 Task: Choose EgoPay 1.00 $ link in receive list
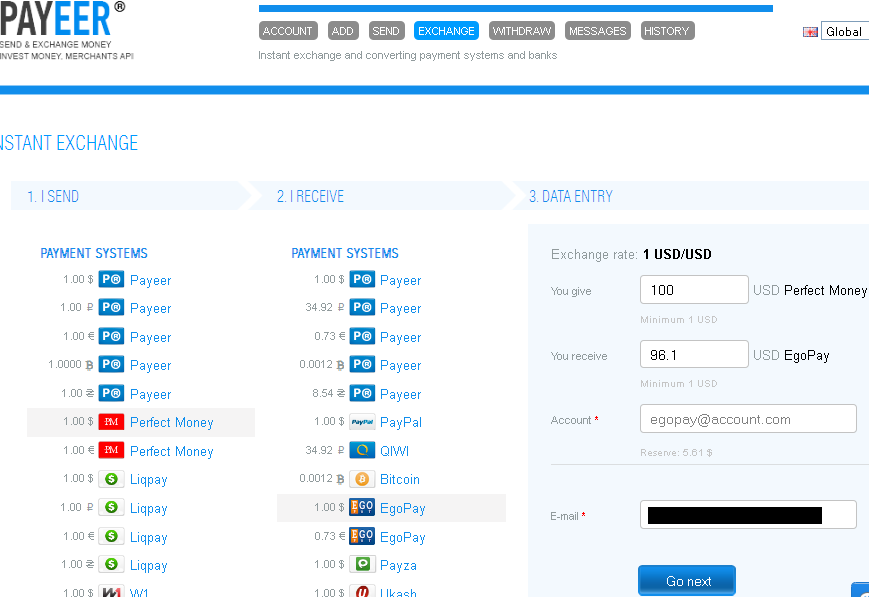402,508
